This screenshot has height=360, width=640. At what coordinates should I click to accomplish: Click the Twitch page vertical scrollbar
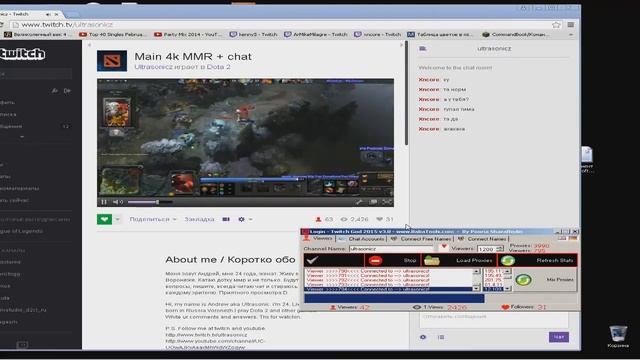[x=406, y=93]
